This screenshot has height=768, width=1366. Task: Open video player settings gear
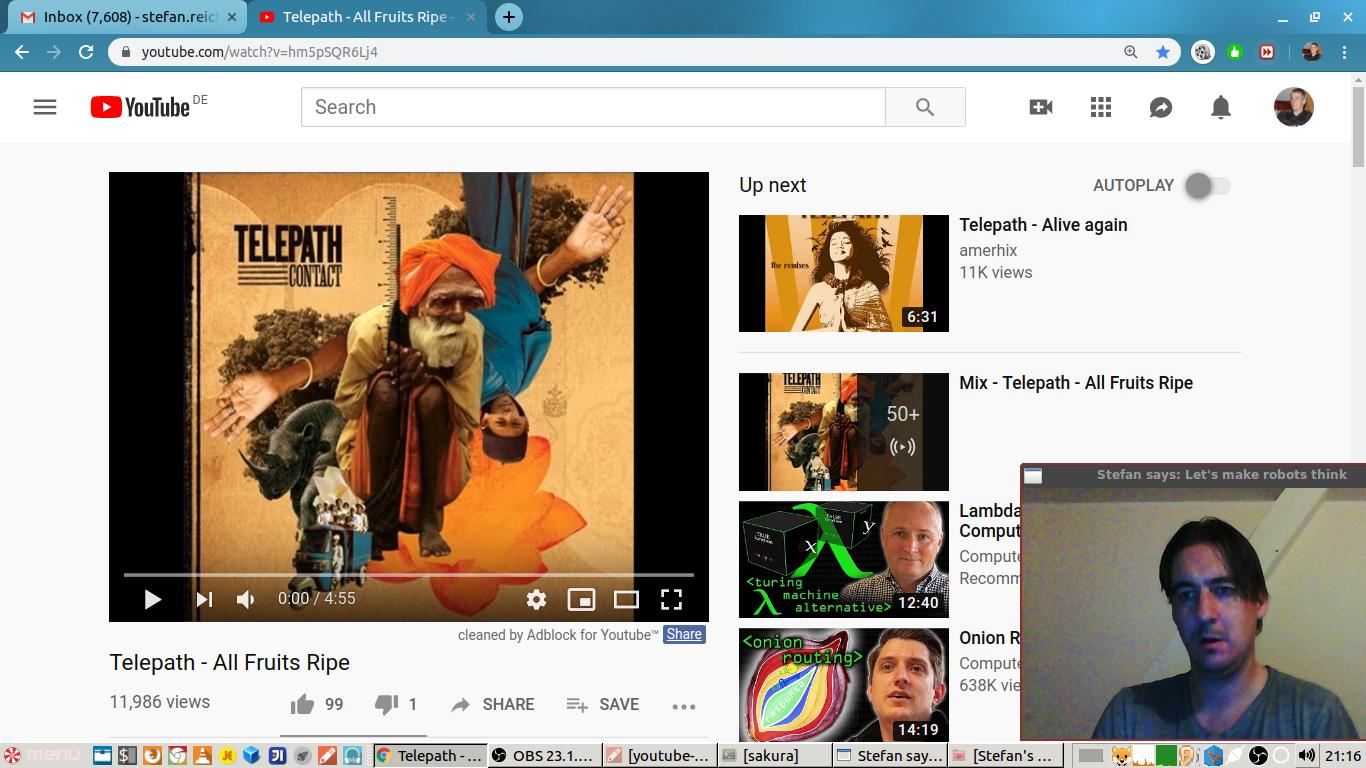(x=536, y=599)
